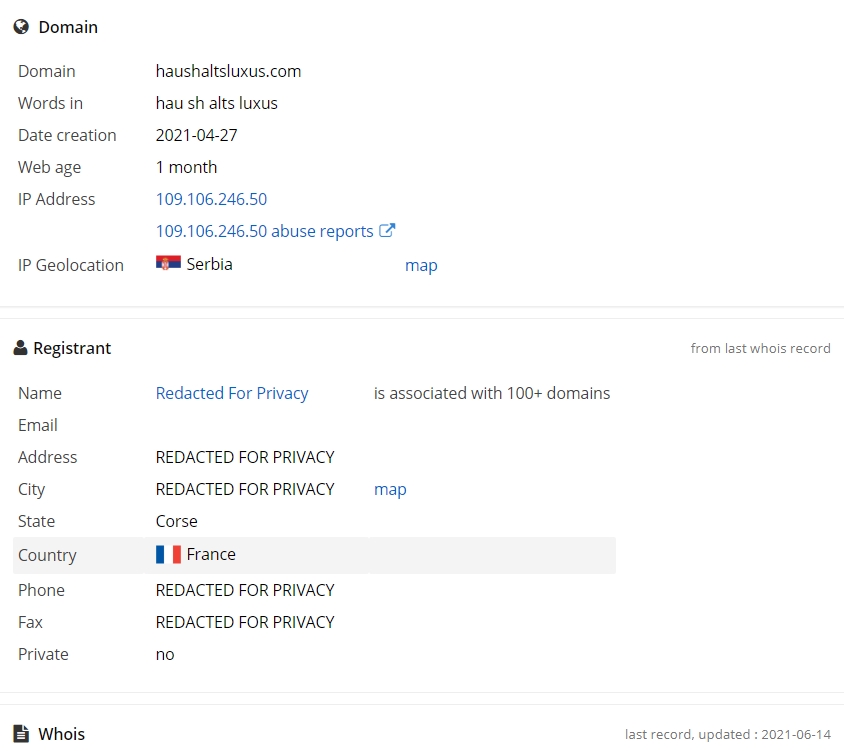Open the map link in City row
Viewport: 844px width, 751px height.
(x=390, y=489)
